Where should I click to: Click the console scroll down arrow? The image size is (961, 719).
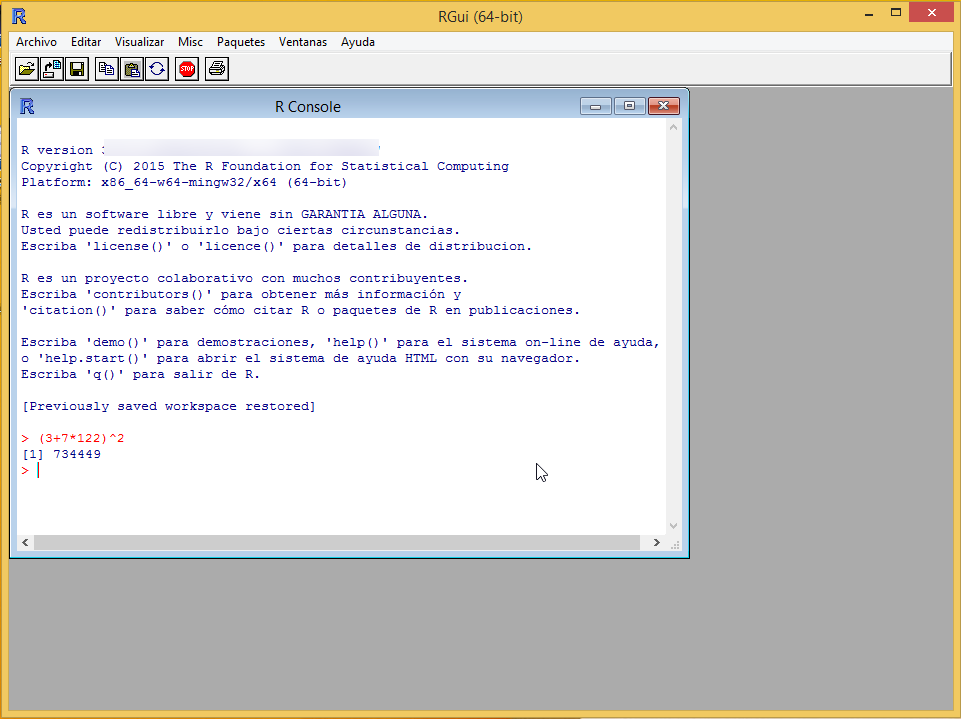click(674, 526)
